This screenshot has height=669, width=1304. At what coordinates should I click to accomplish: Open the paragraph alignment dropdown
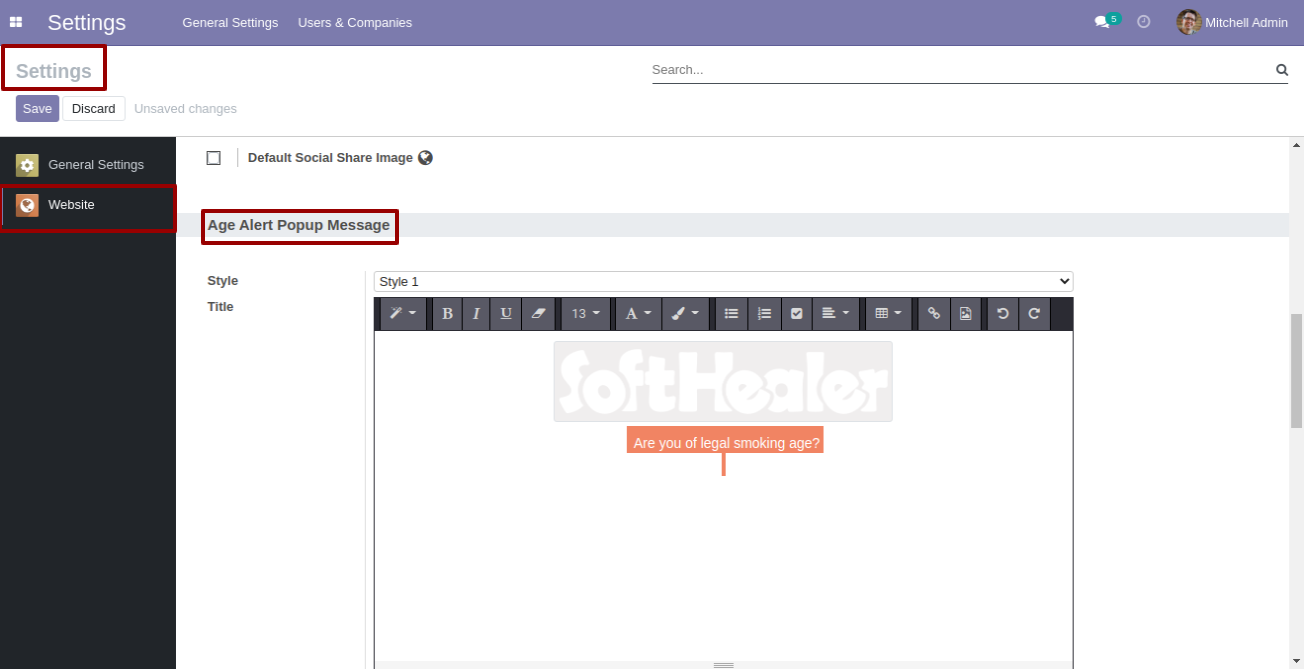[835, 314]
